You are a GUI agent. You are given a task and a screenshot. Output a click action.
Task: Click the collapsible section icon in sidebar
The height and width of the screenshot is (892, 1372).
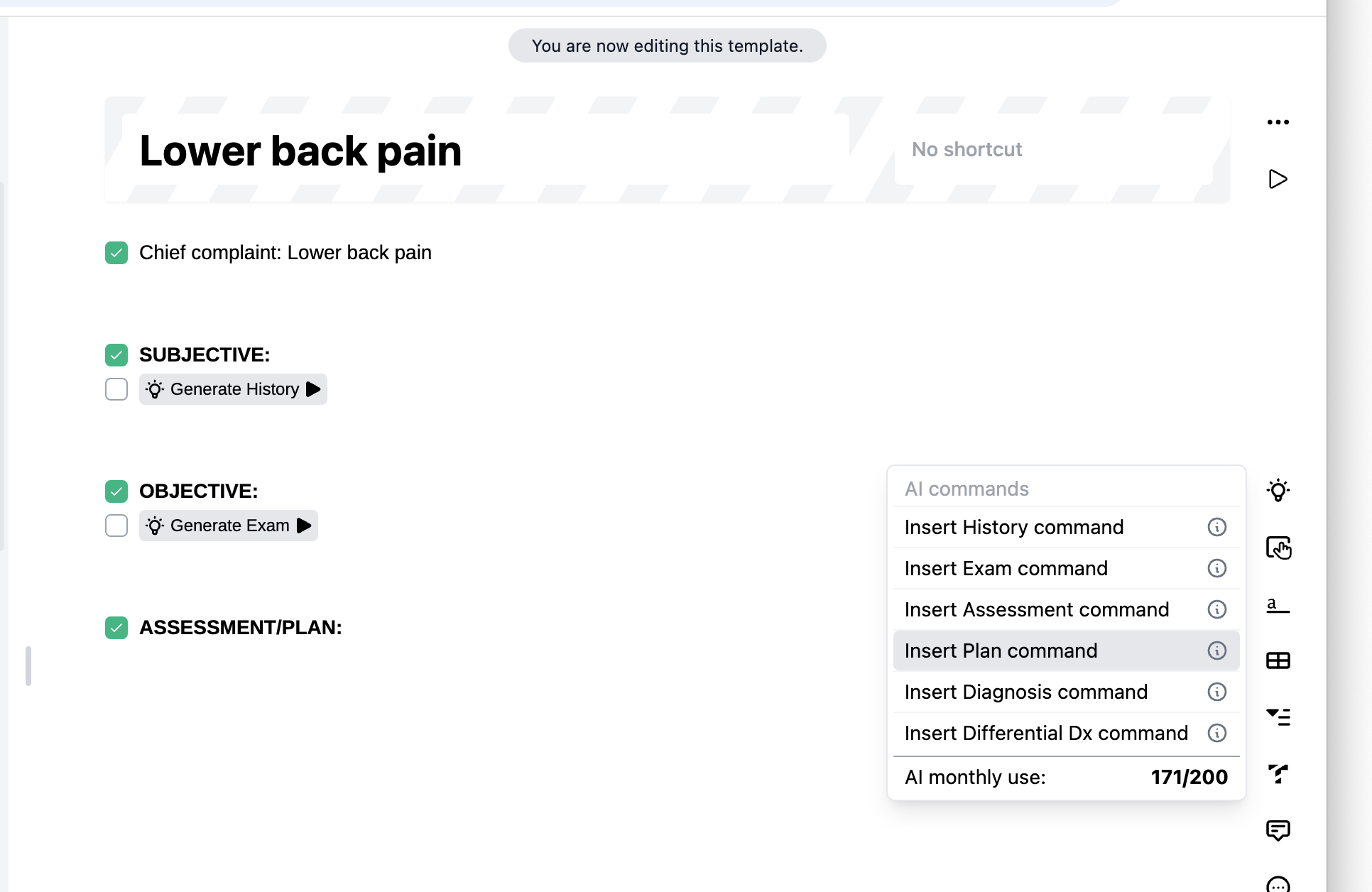coord(1279,717)
